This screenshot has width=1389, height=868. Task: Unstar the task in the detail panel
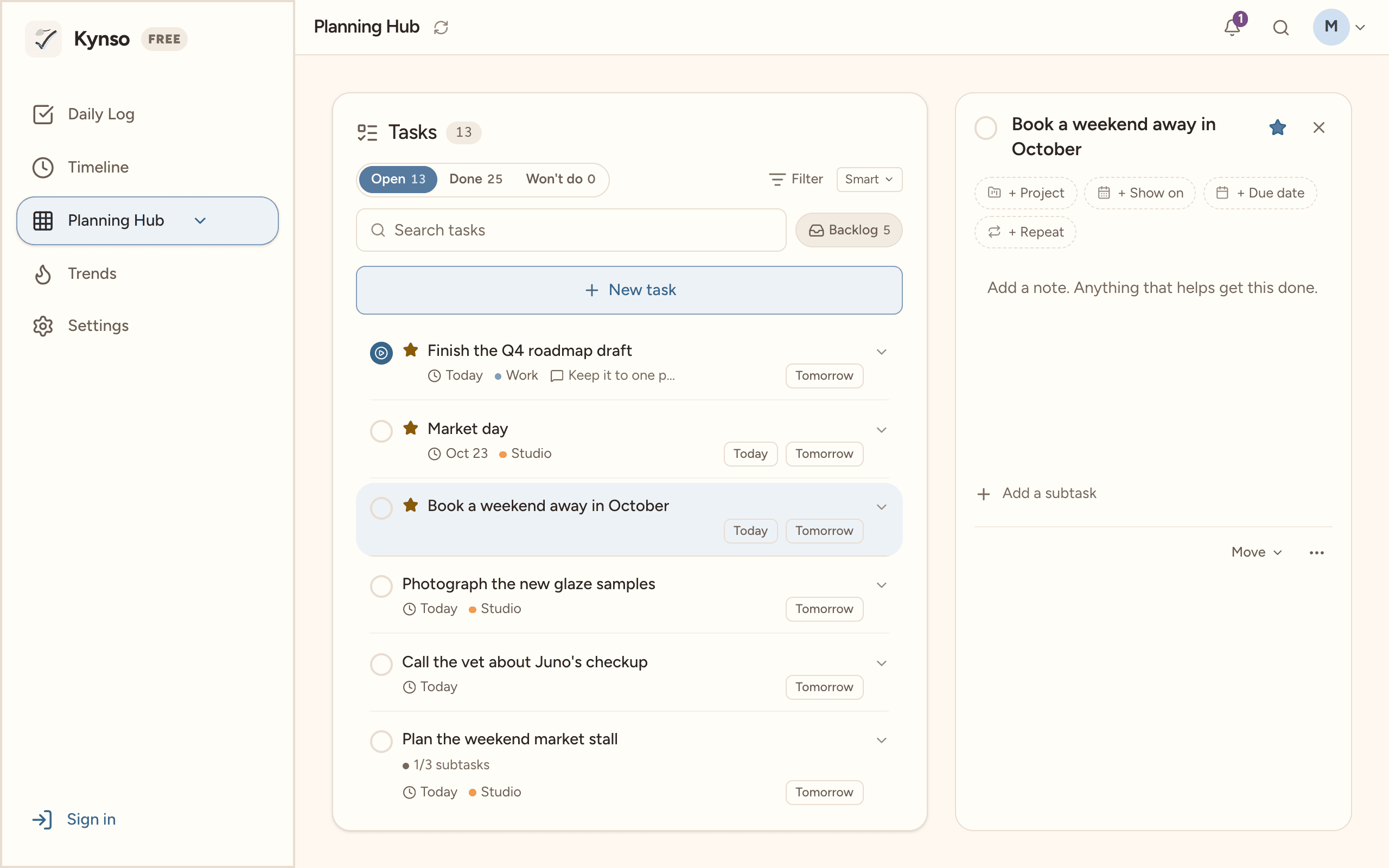point(1277,127)
